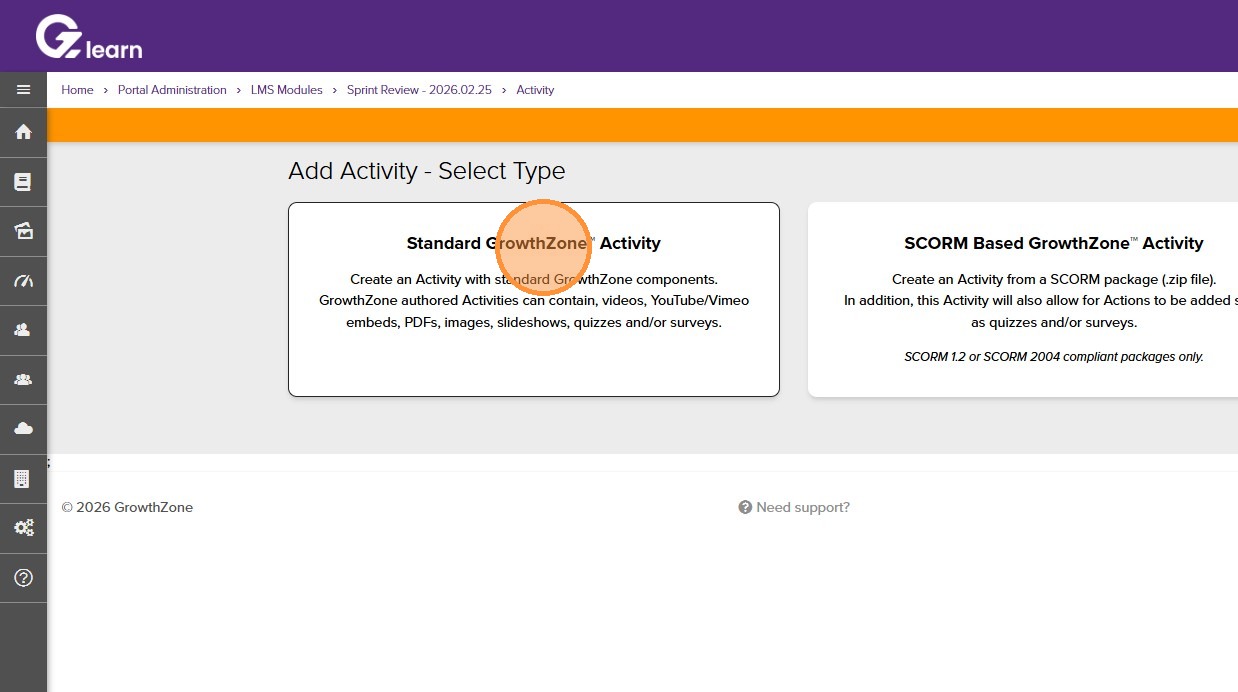Image resolution: width=1238 pixels, height=692 pixels.
Task: Open Sprint Review - 2026.02.25 breadcrumb
Action: click(x=420, y=90)
